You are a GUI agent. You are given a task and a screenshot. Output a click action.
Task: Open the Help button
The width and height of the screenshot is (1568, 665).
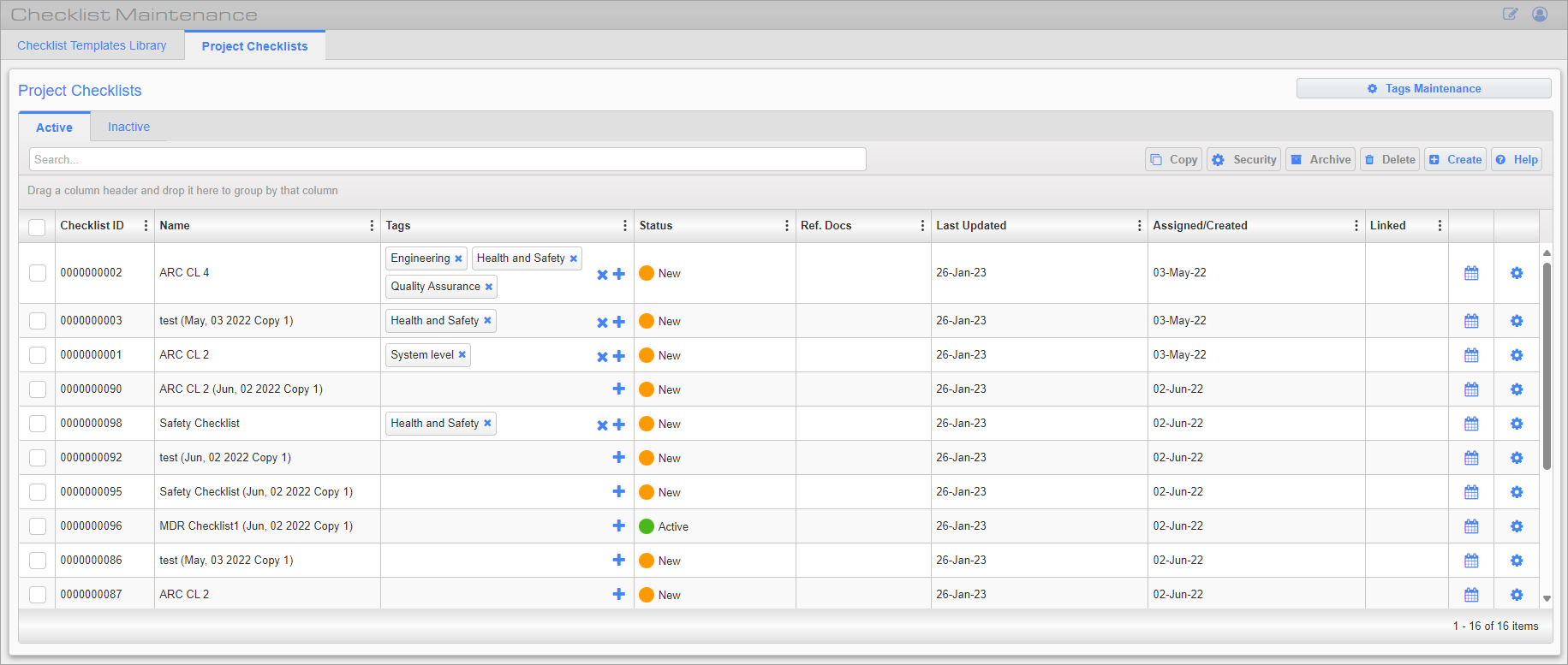(x=1517, y=159)
